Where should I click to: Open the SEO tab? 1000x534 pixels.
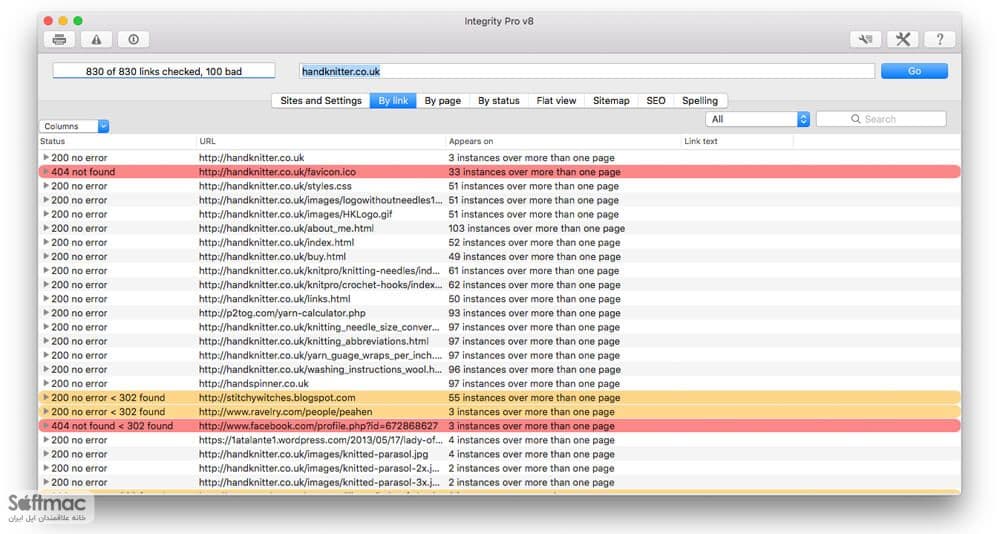click(656, 101)
